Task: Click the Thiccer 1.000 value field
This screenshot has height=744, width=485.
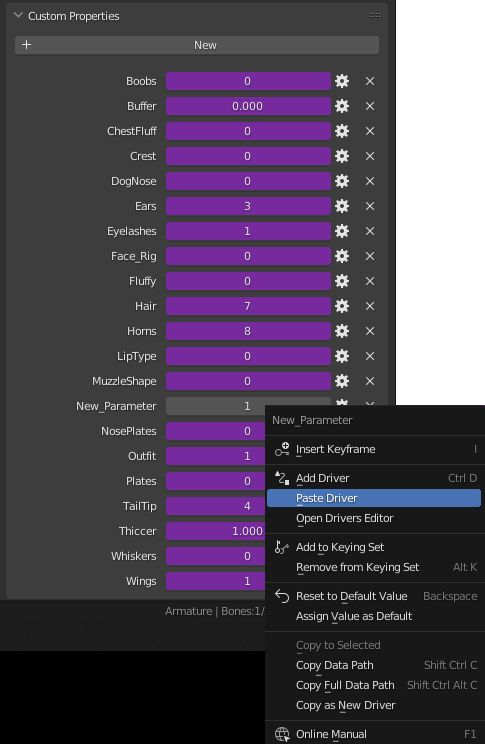Action: pyautogui.click(x=215, y=531)
